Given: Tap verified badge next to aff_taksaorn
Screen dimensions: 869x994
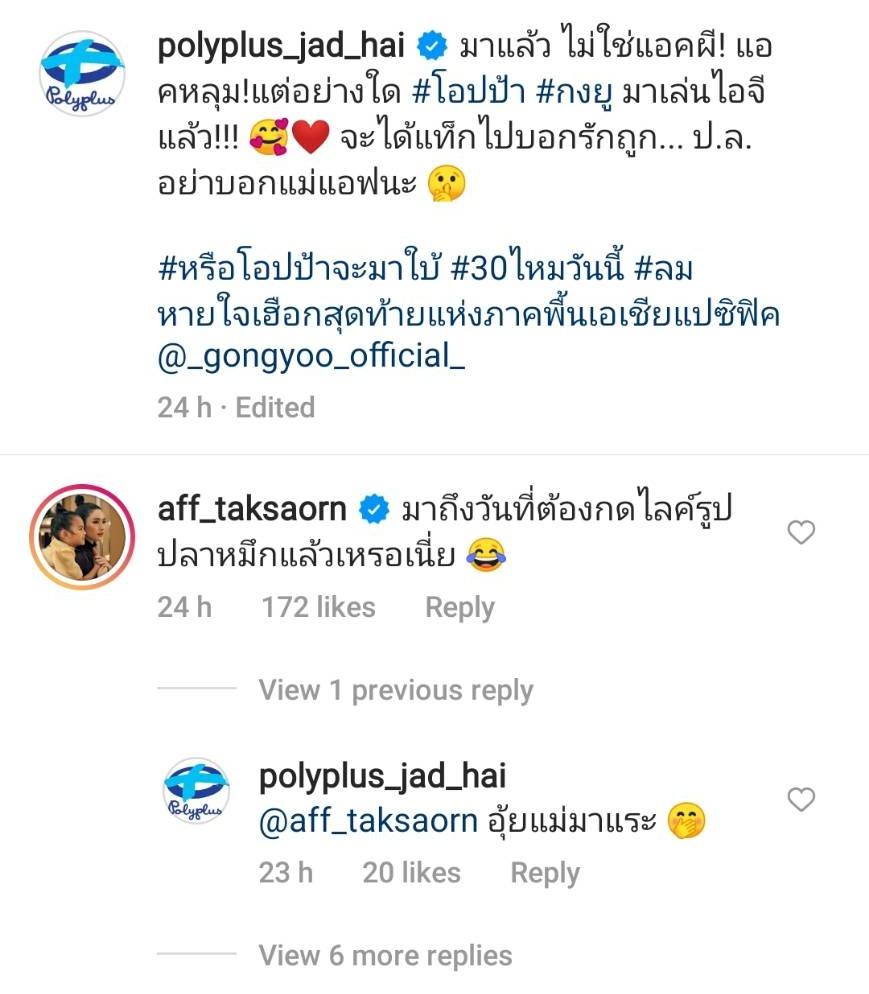Looking at the screenshot, I should (374, 510).
